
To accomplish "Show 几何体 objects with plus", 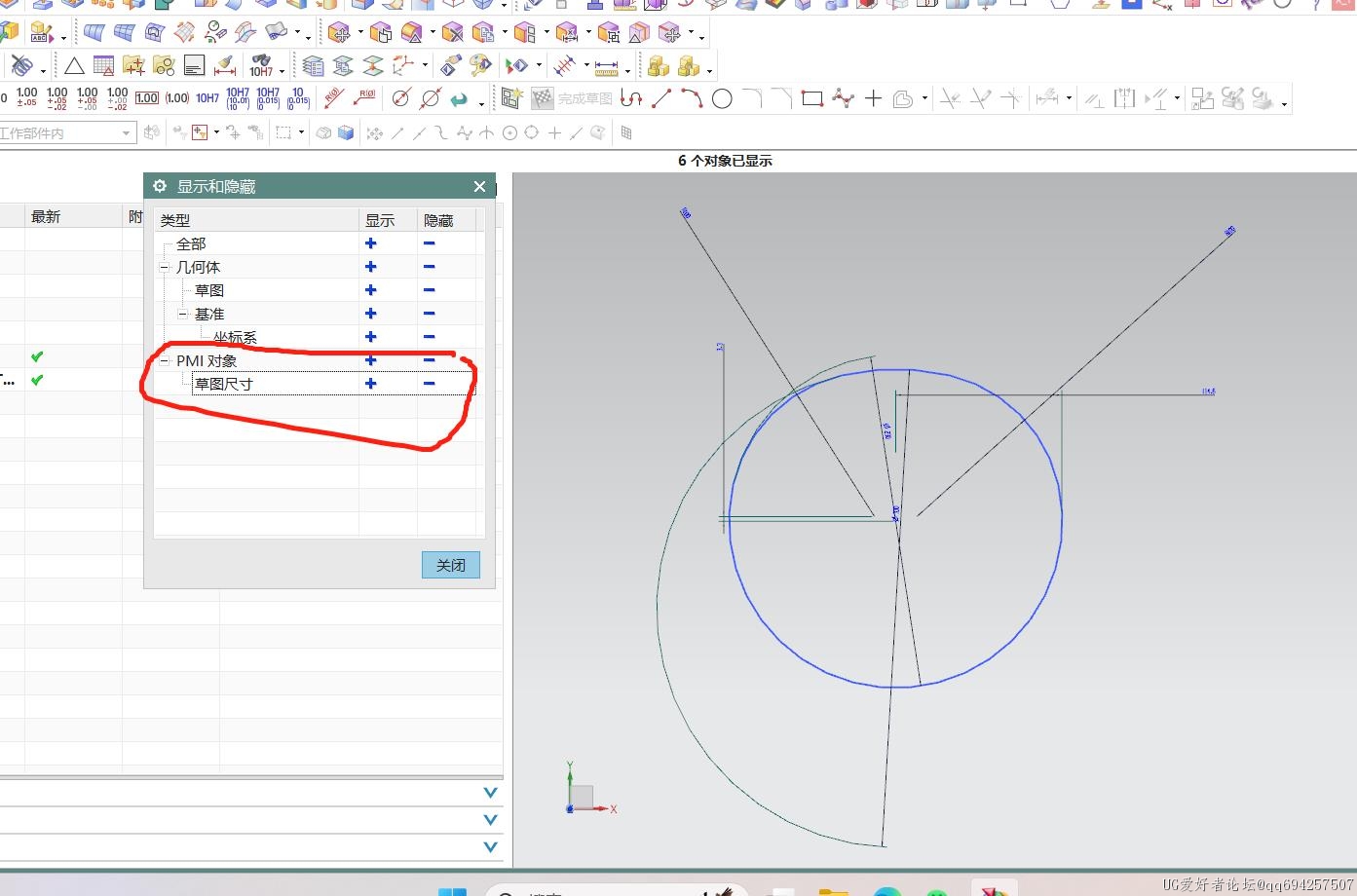I will tap(370, 267).
